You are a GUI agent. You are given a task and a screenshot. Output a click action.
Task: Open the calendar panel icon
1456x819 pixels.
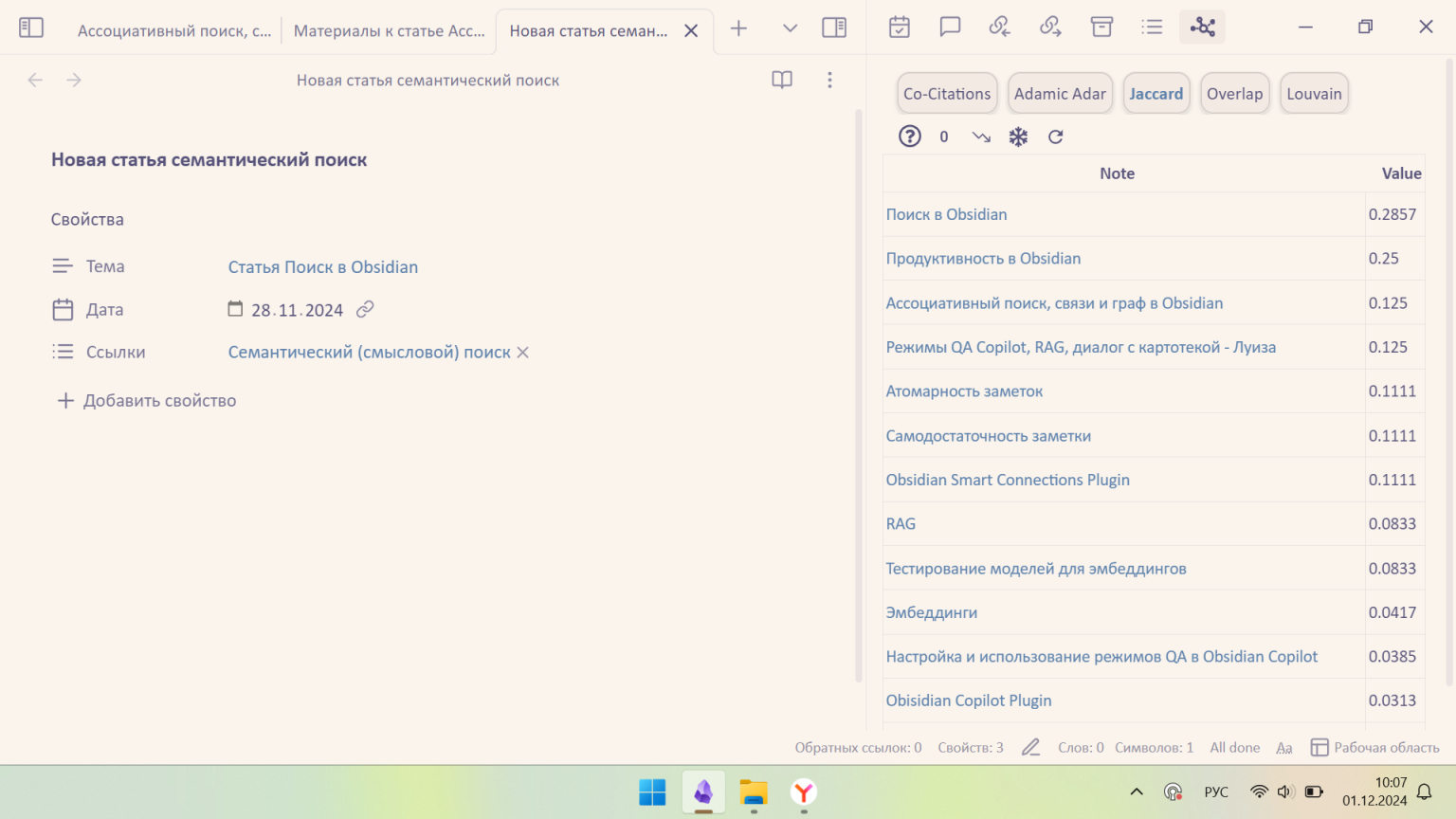click(899, 27)
